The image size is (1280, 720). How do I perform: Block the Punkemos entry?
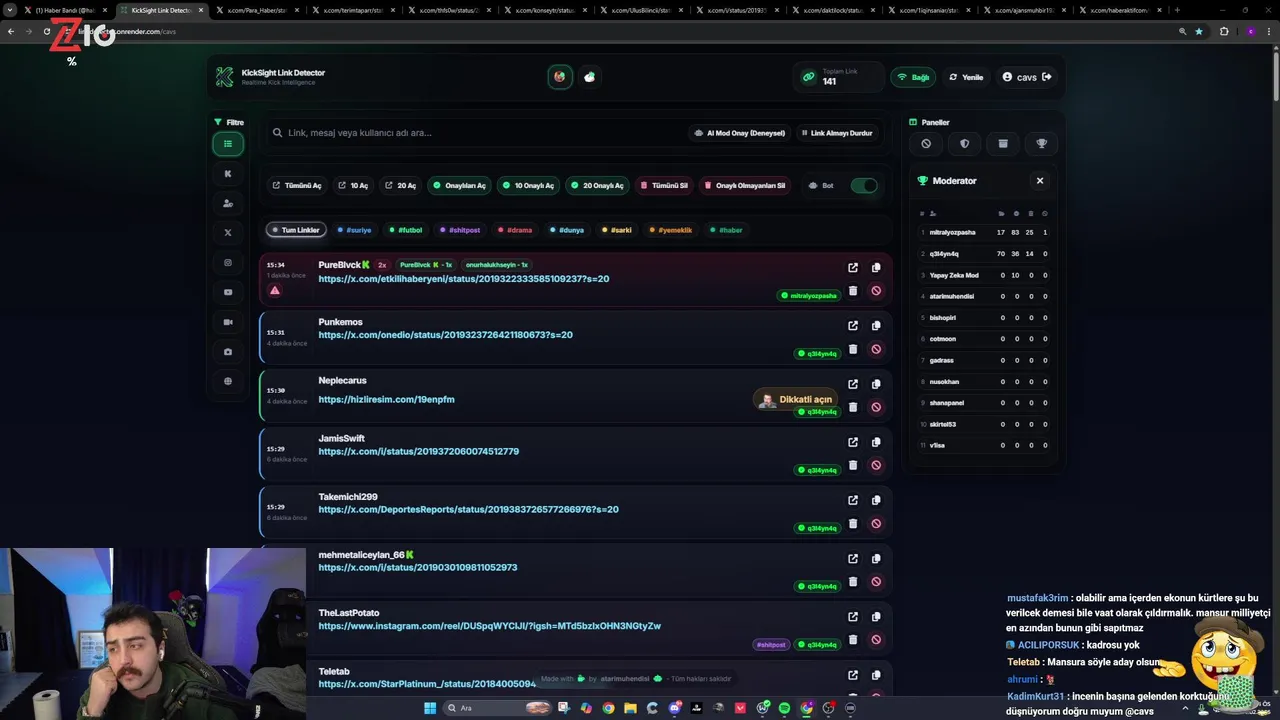click(876, 349)
